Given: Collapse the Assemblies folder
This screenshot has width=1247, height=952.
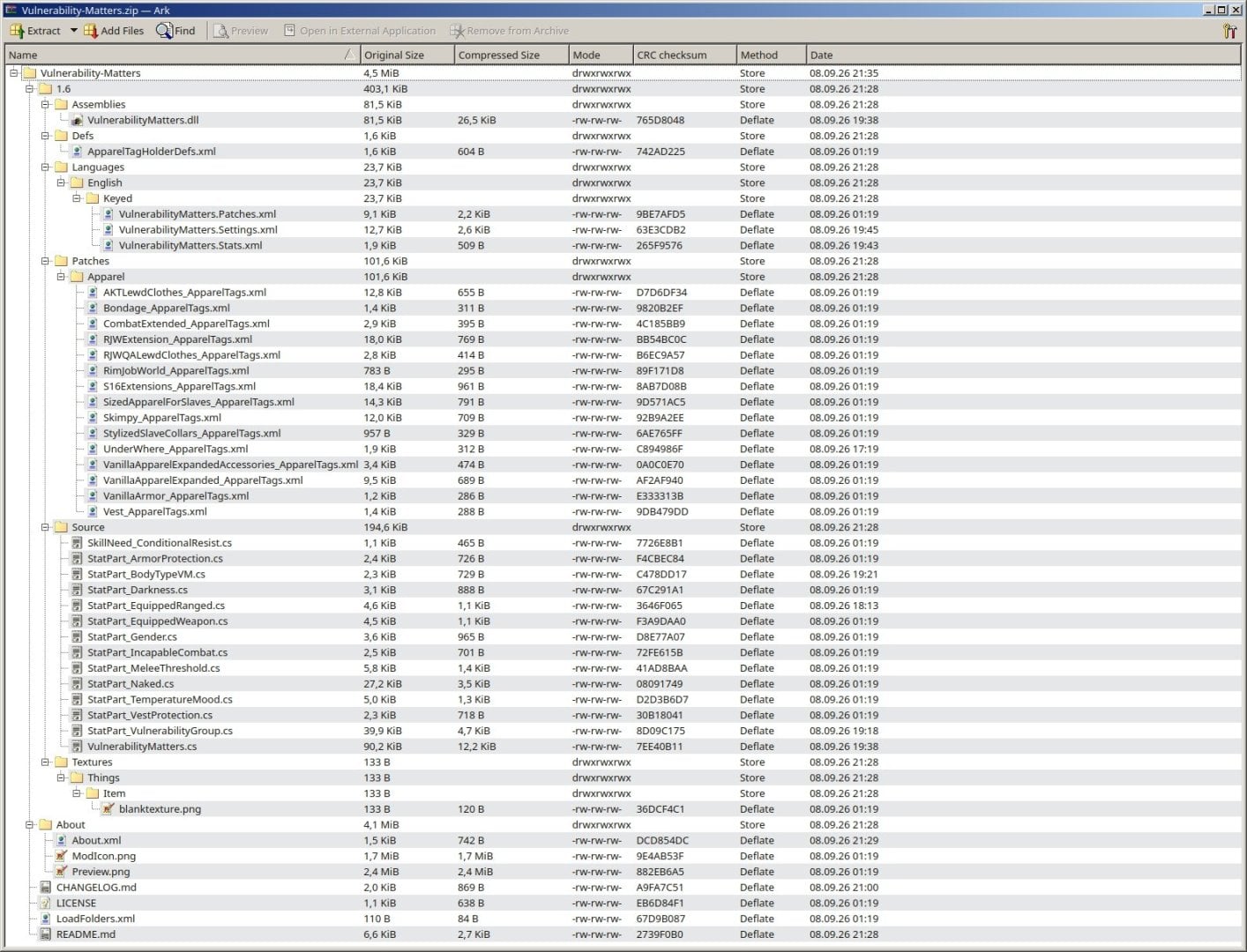Looking at the screenshot, I should click(x=46, y=105).
